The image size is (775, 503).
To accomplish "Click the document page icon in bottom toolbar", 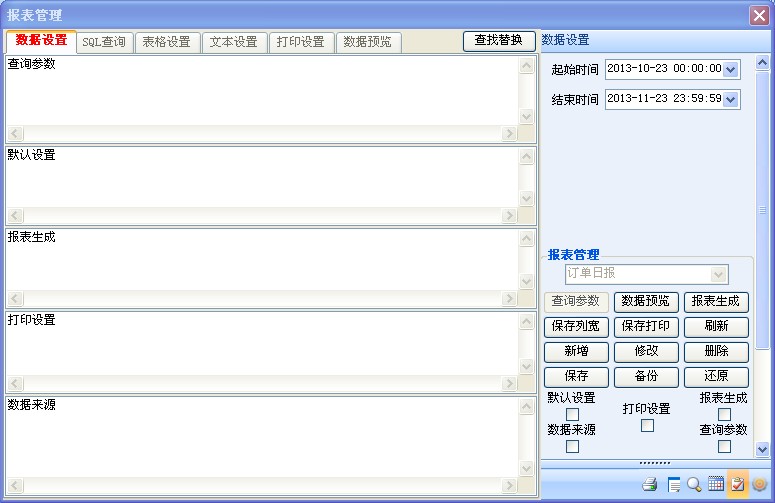I will 673,484.
